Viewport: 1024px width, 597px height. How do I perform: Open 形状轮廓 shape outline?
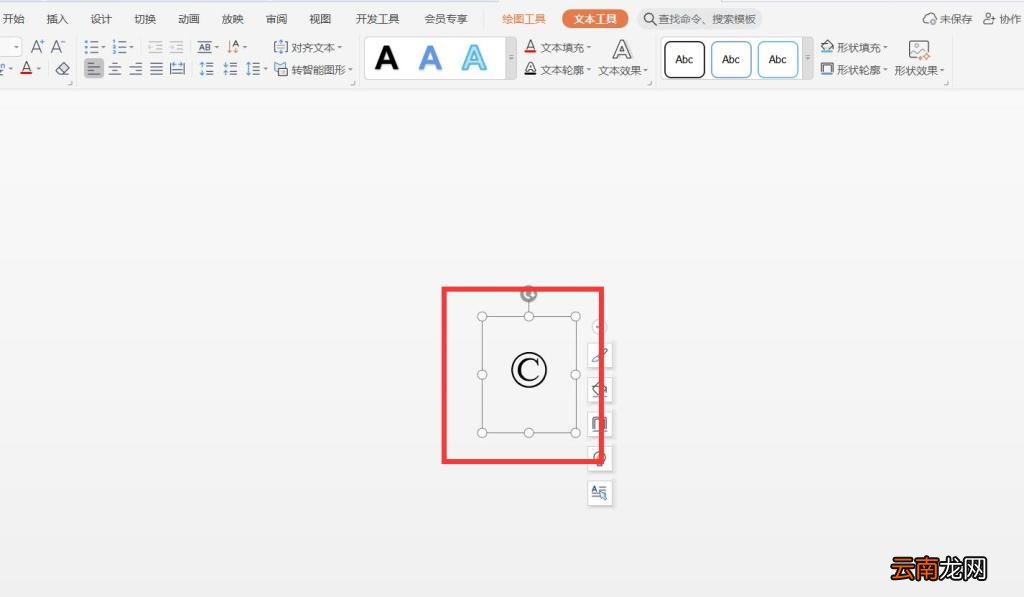pyautogui.click(x=854, y=69)
